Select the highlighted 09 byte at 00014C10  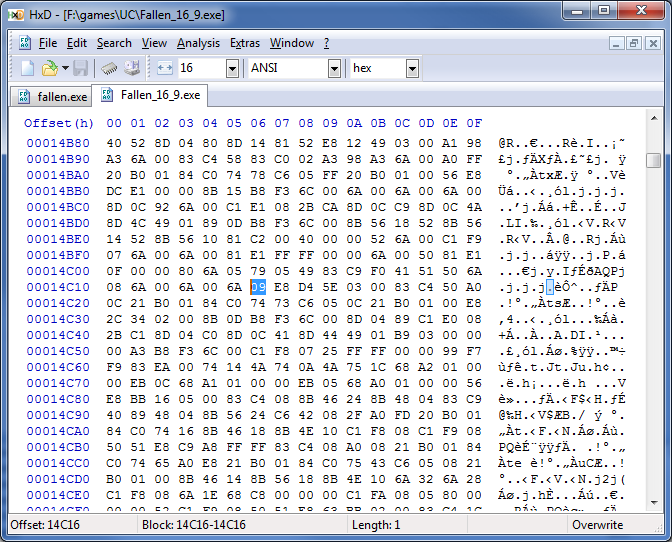[258, 287]
